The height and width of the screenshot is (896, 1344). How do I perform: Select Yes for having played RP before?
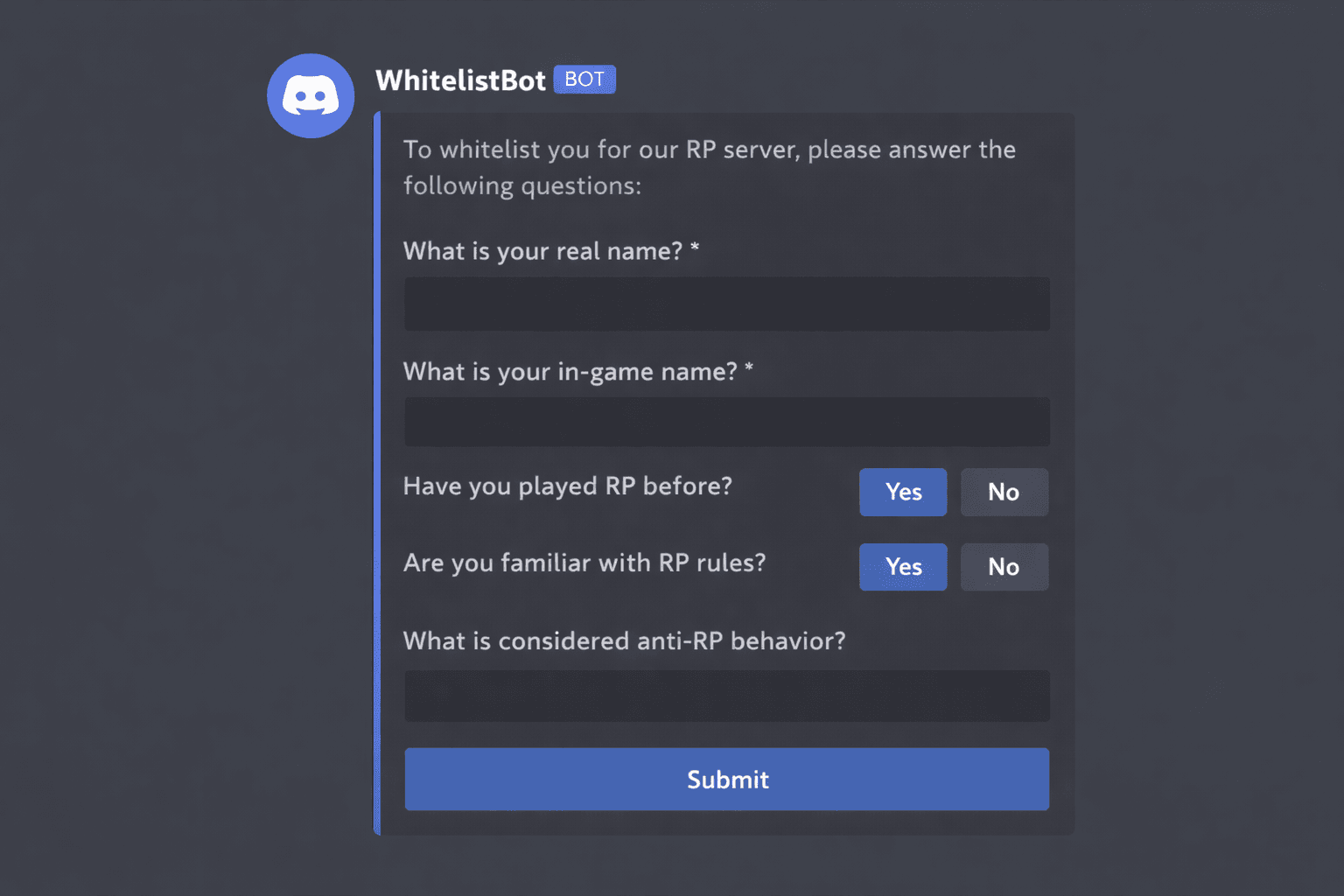point(903,492)
